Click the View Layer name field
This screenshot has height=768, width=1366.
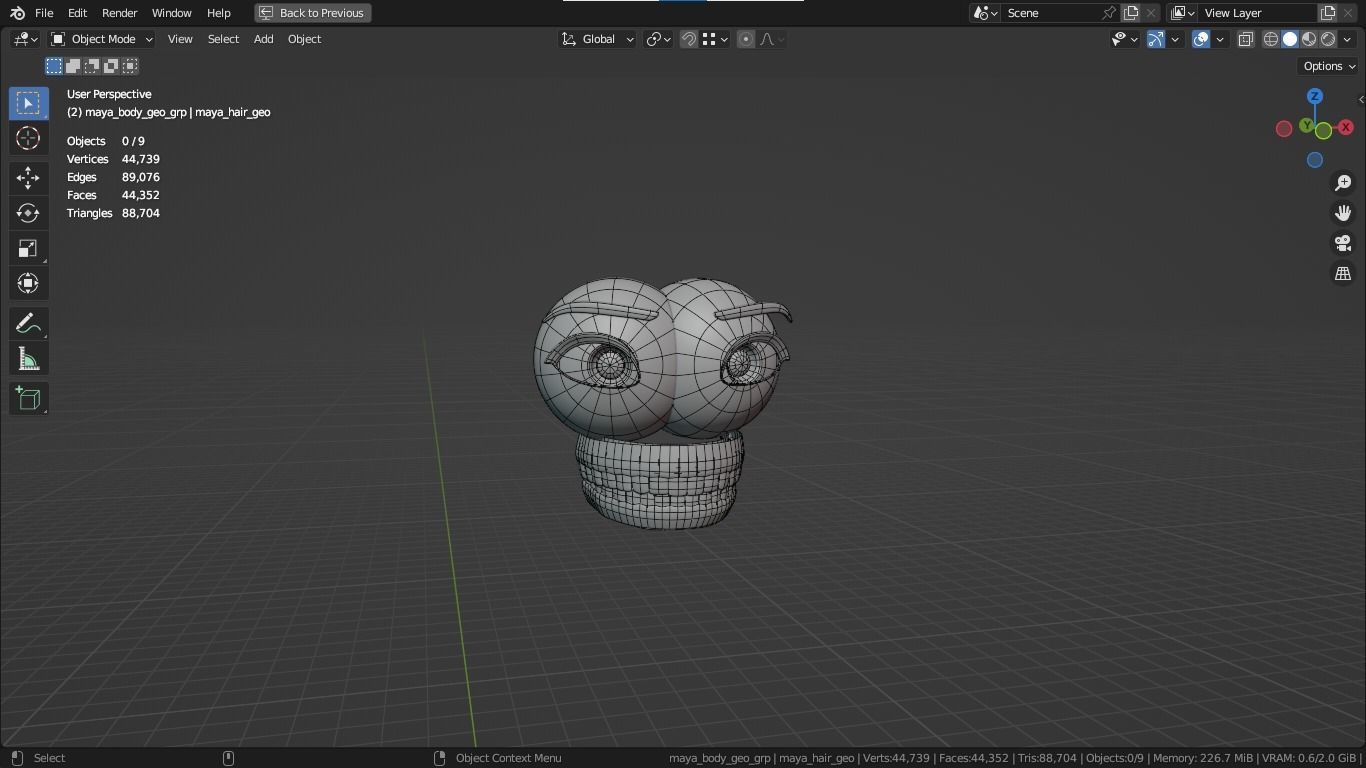[x=1258, y=13]
